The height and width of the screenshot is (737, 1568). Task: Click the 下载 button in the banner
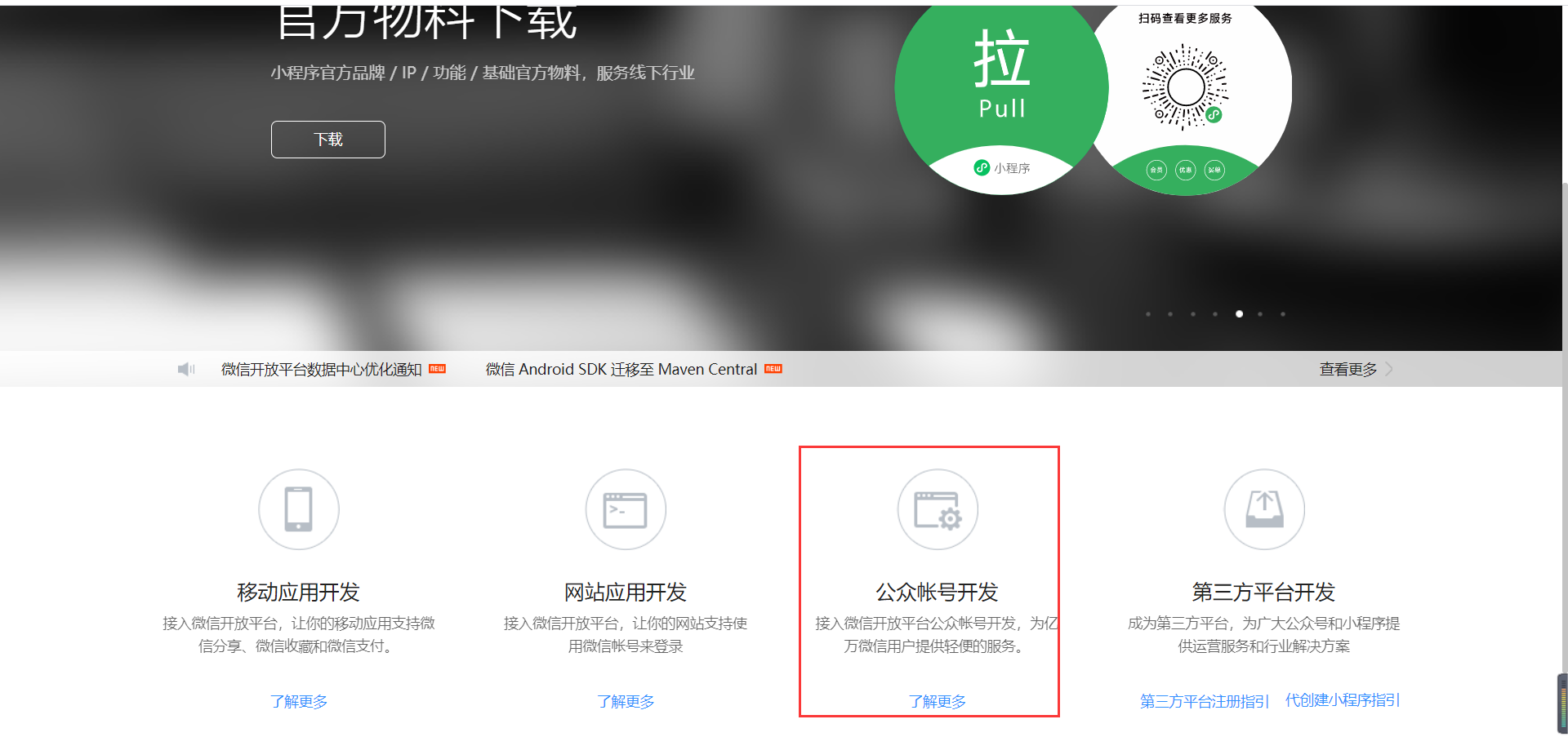click(327, 140)
